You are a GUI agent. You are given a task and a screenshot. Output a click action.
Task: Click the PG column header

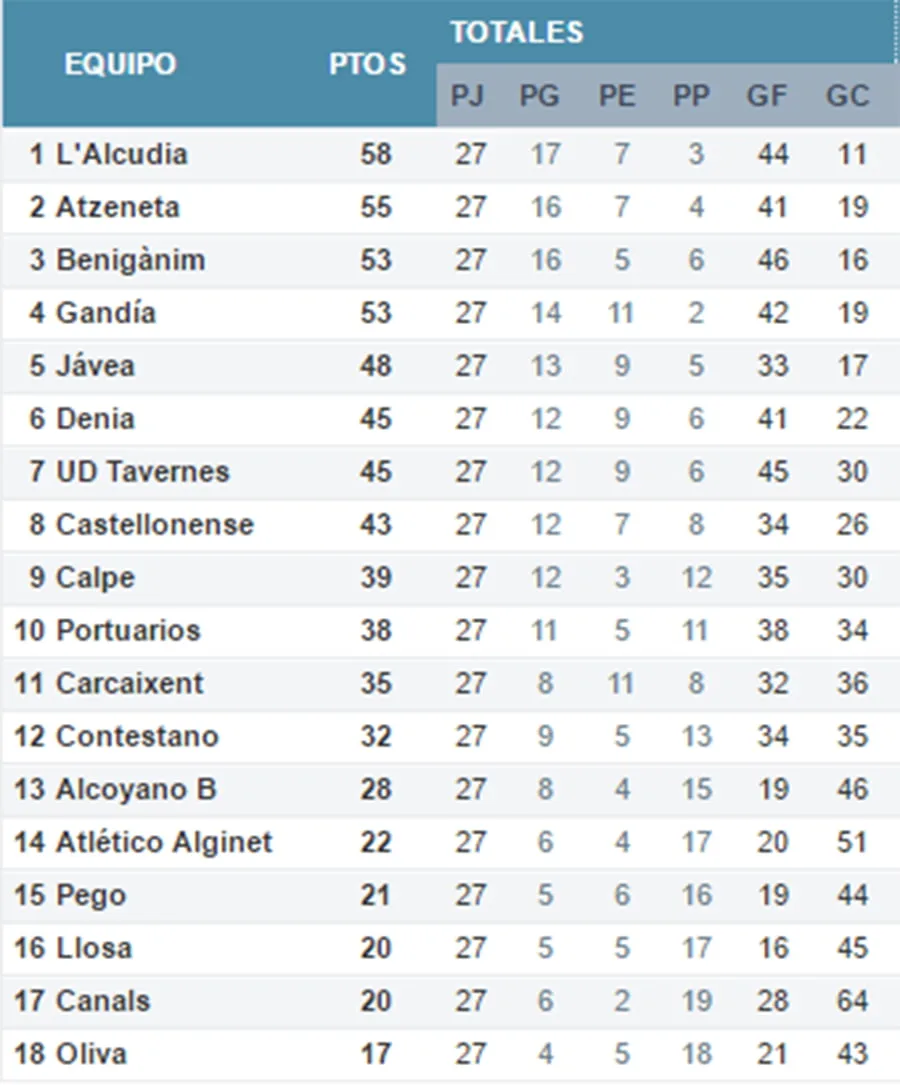click(x=540, y=96)
